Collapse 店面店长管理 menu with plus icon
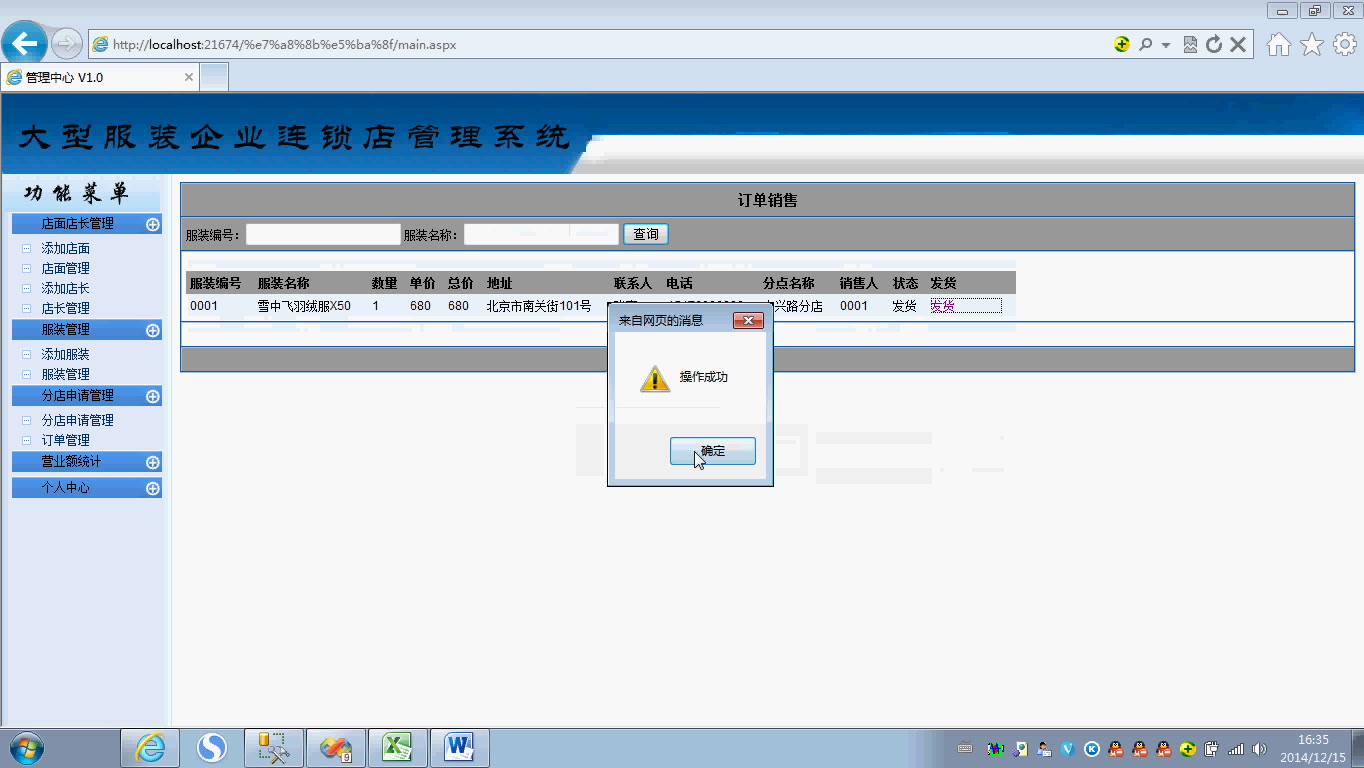 (x=153, y=224)
